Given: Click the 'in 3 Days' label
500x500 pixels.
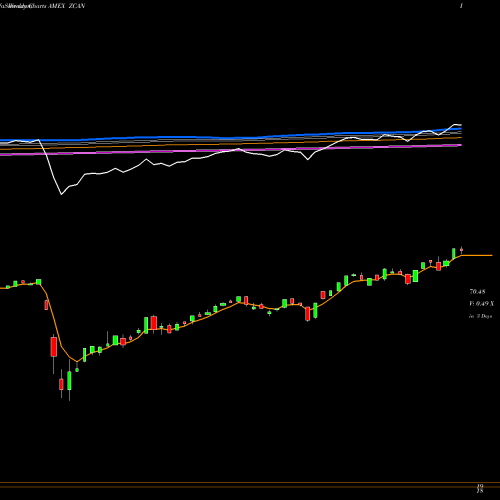Looking at the screenshot, I should (480, 316).
